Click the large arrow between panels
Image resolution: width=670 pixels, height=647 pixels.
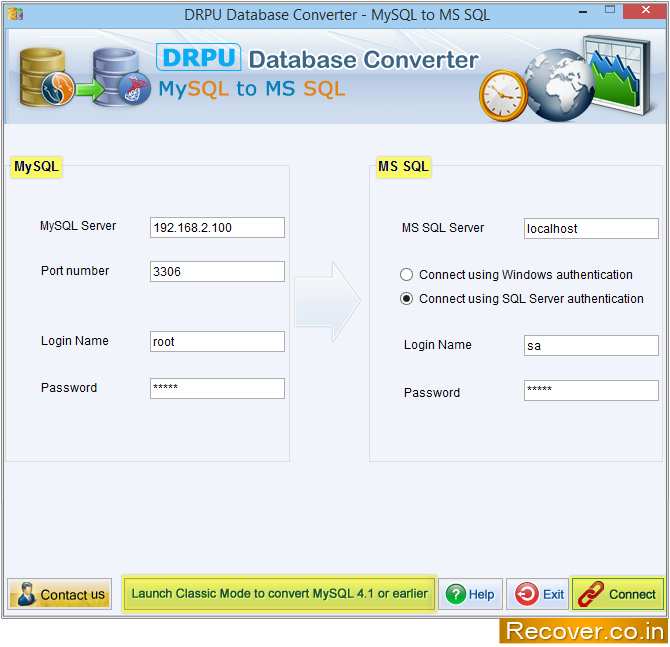point(327,302)
